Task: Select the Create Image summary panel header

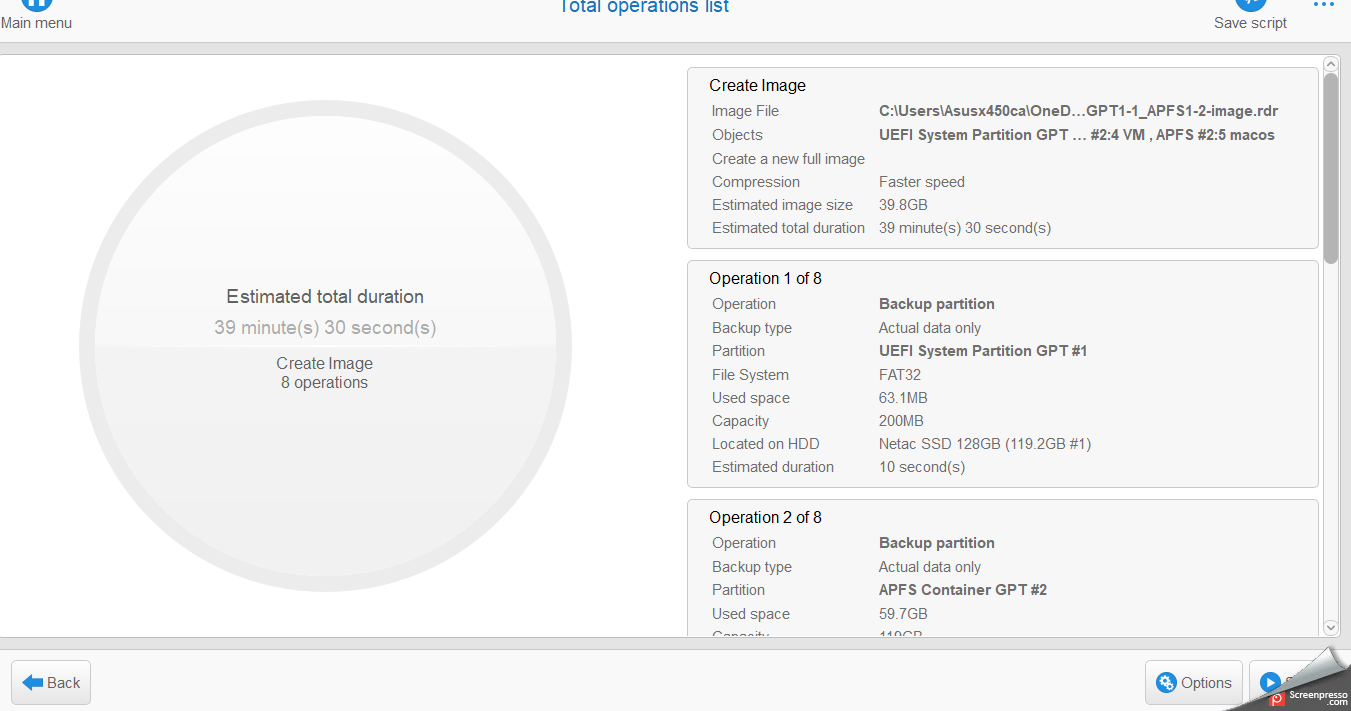Action: 757,86
